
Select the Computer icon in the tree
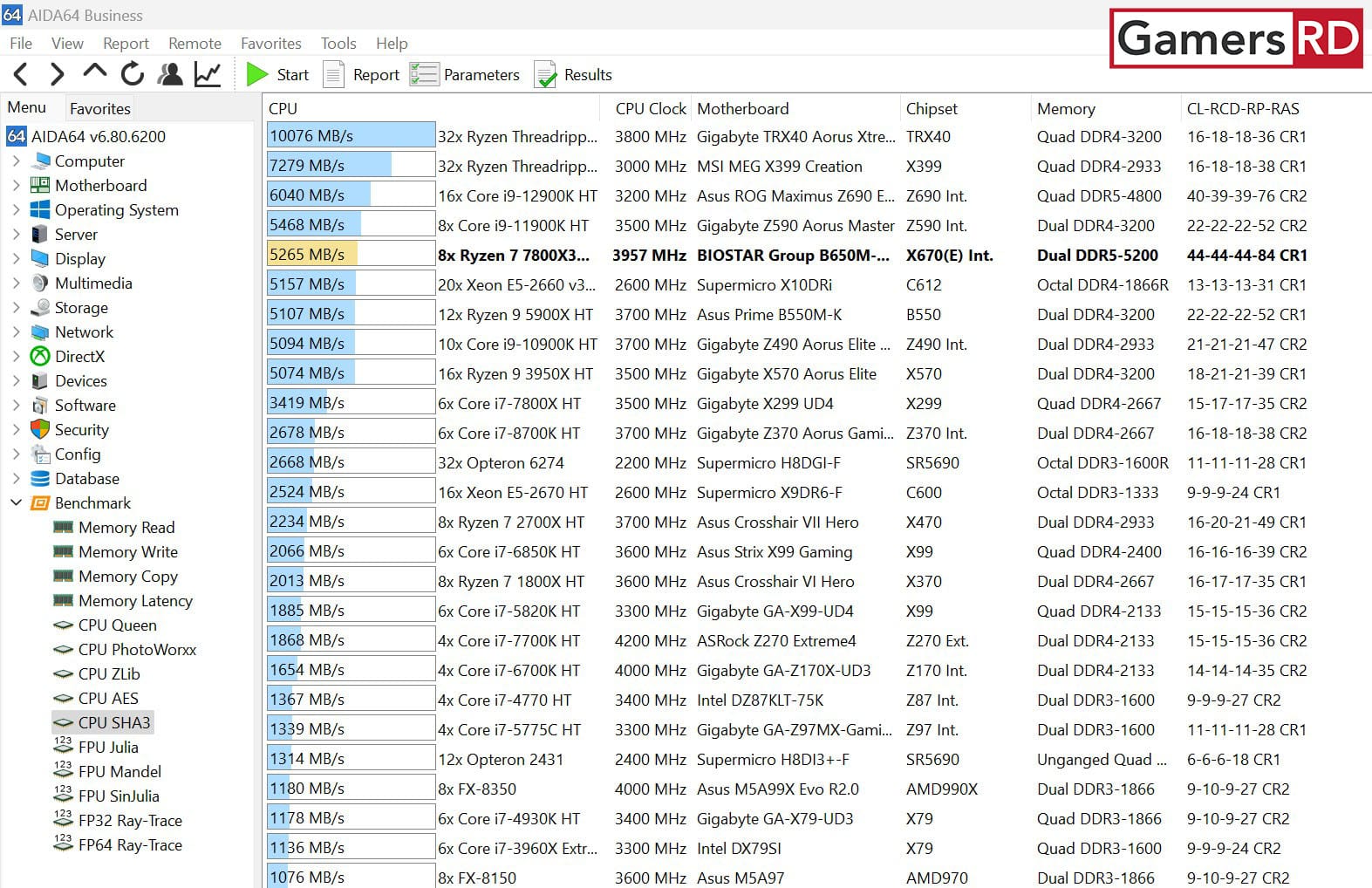pos(40,161)
